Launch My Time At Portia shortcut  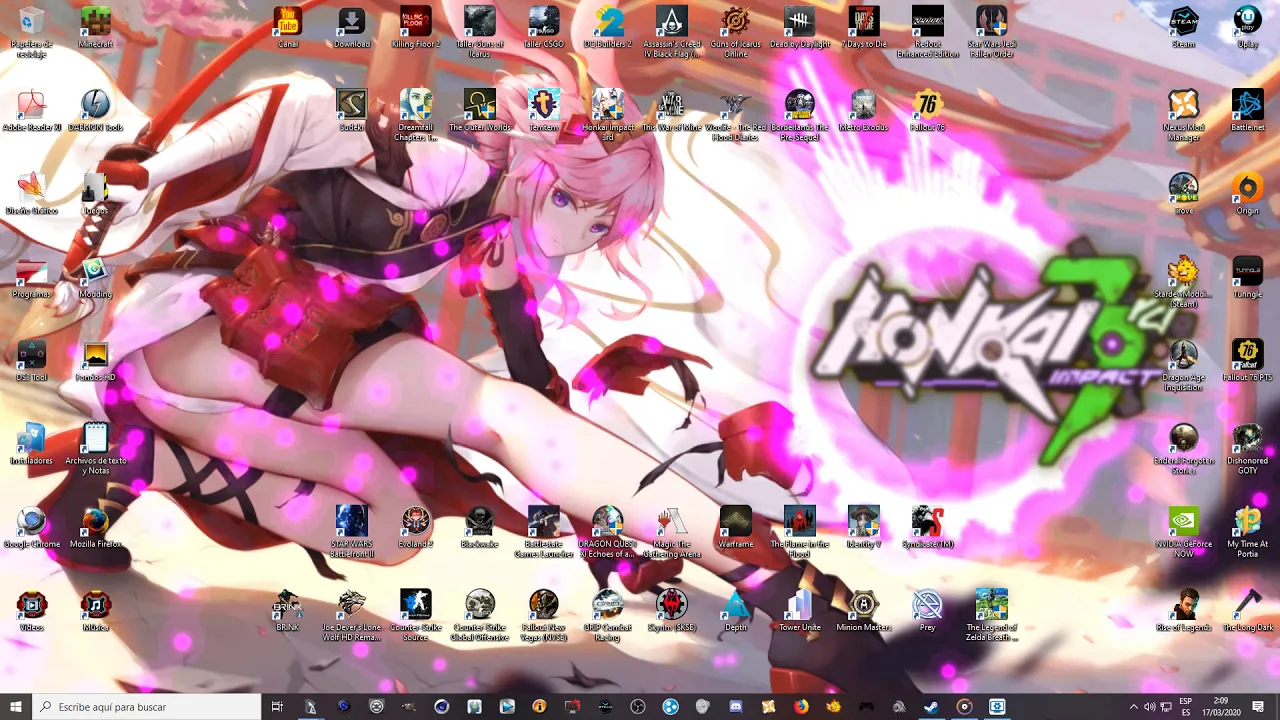(1247, 531)
